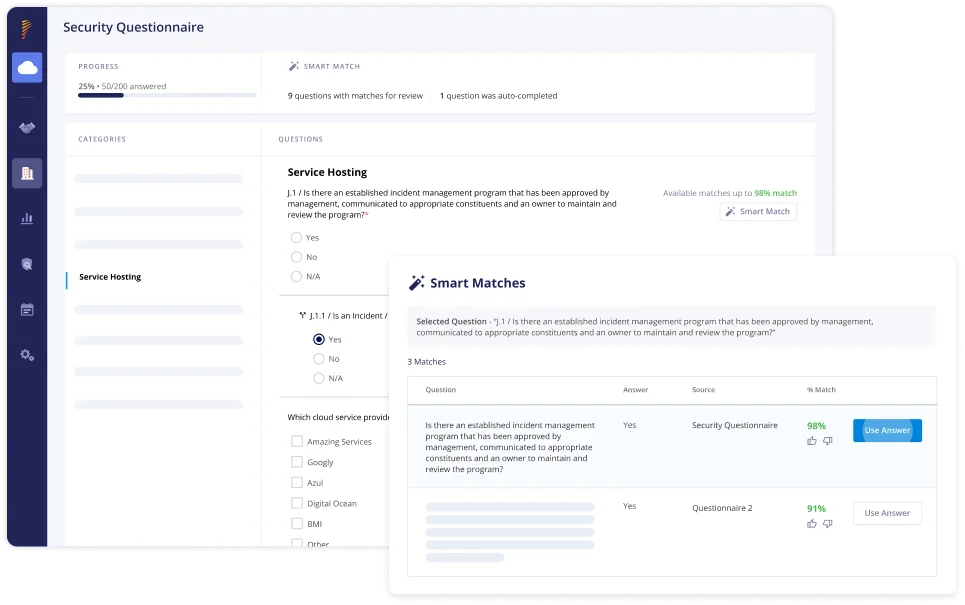Click the 'Security Questionnaire' source cell
This screenshot has width=965, height=605.
[x=735, y=425]
